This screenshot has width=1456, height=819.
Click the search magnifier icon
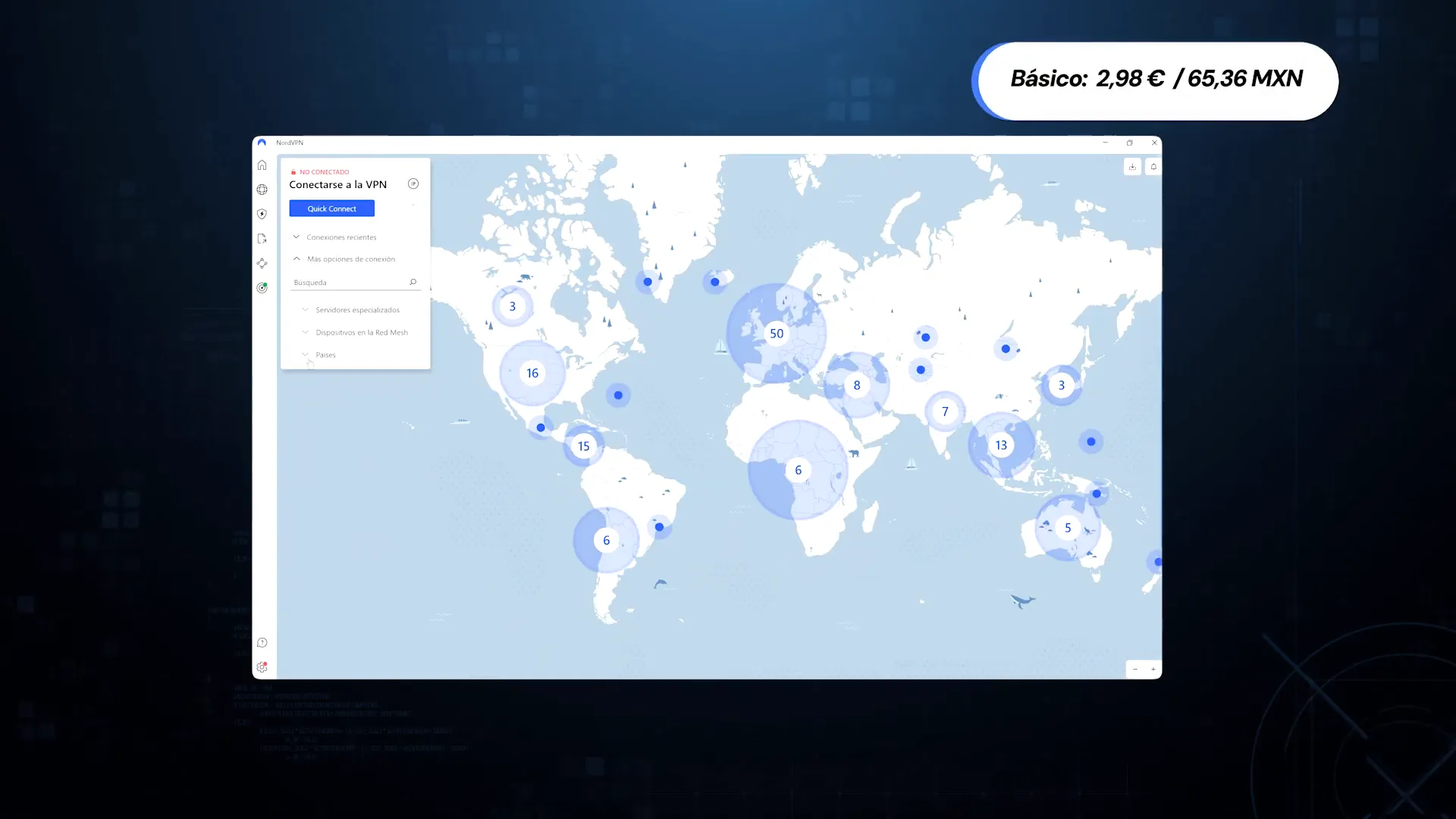coord(413,282)
